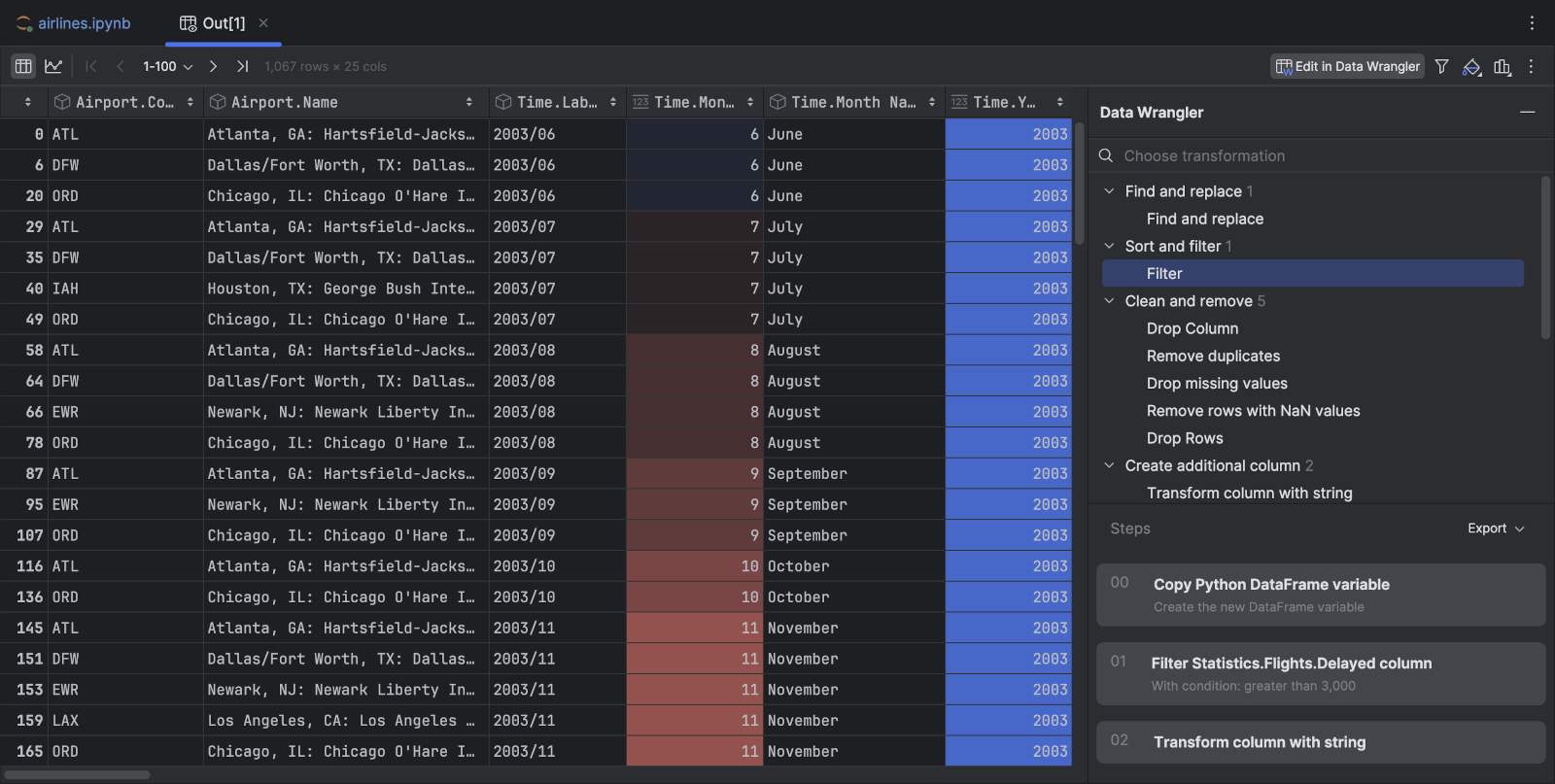
Task: Toggle table coloring paint bucket icon
Action: coord(1471,66)
